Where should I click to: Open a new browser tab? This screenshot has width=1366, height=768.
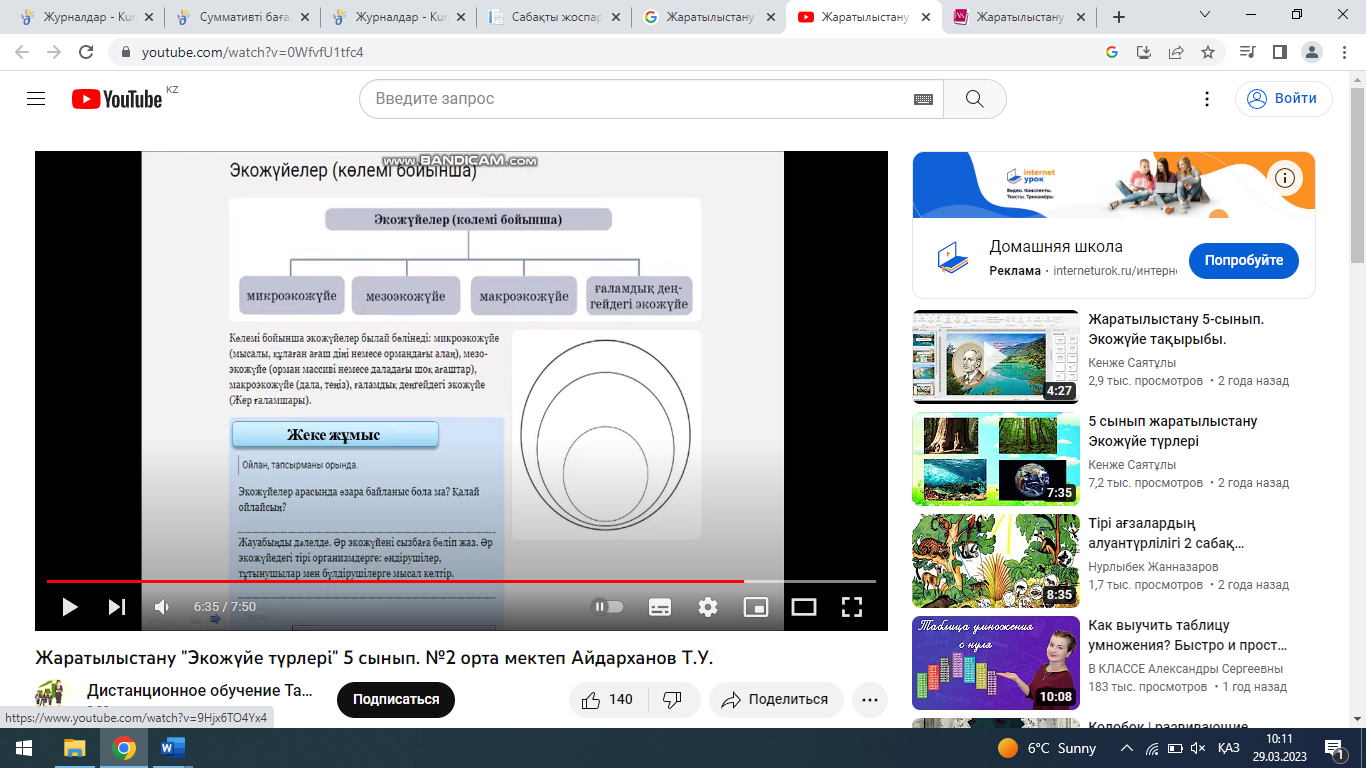click(x=1118, y=17)
